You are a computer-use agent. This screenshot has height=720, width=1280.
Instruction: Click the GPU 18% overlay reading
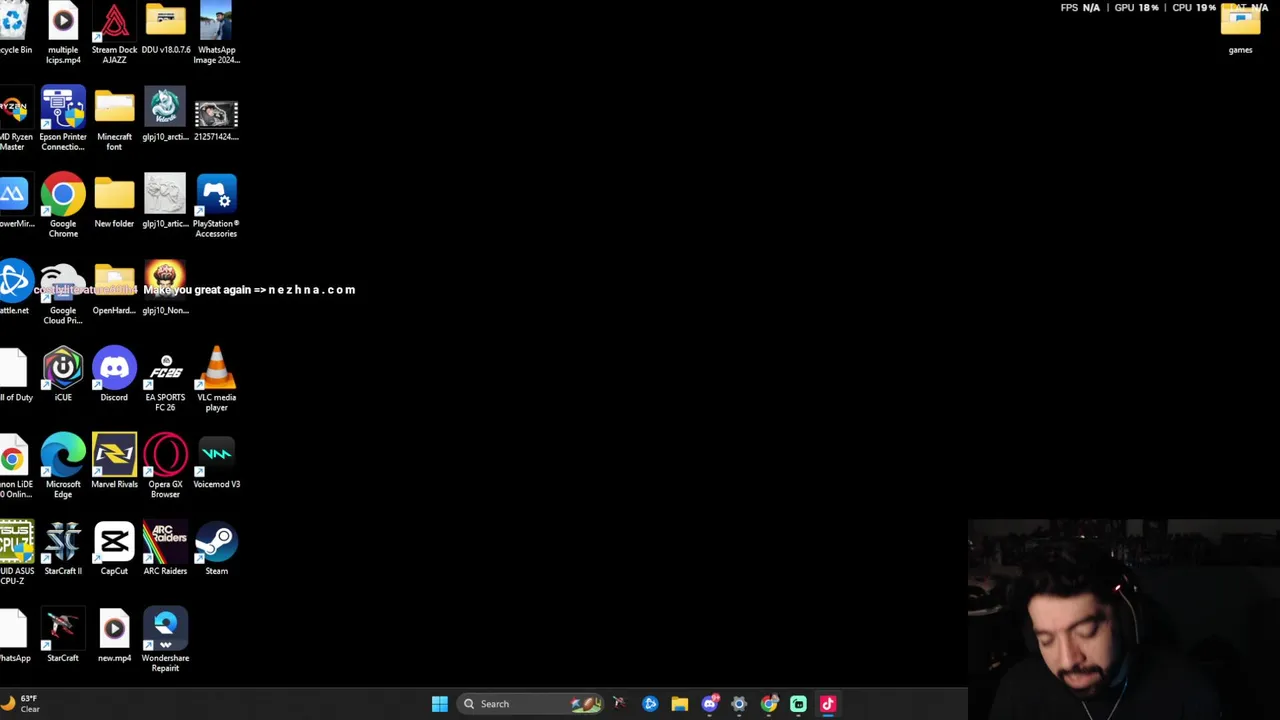coord(1136,8)
